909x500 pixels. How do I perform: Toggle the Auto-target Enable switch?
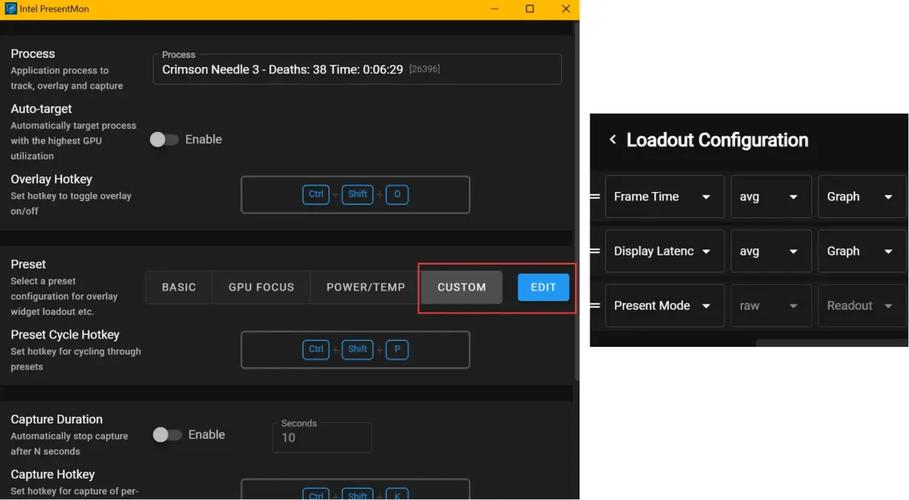tap(164, 140)
